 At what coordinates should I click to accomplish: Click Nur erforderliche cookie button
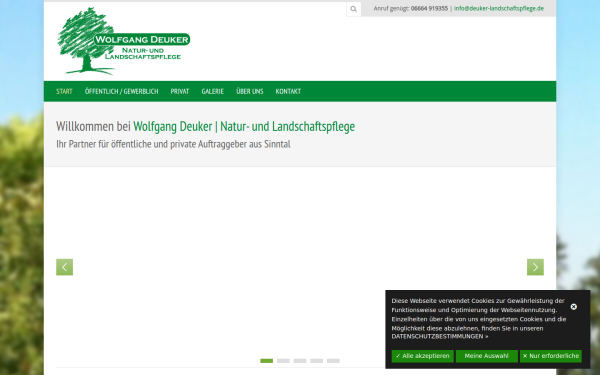[x=551, y=356]
